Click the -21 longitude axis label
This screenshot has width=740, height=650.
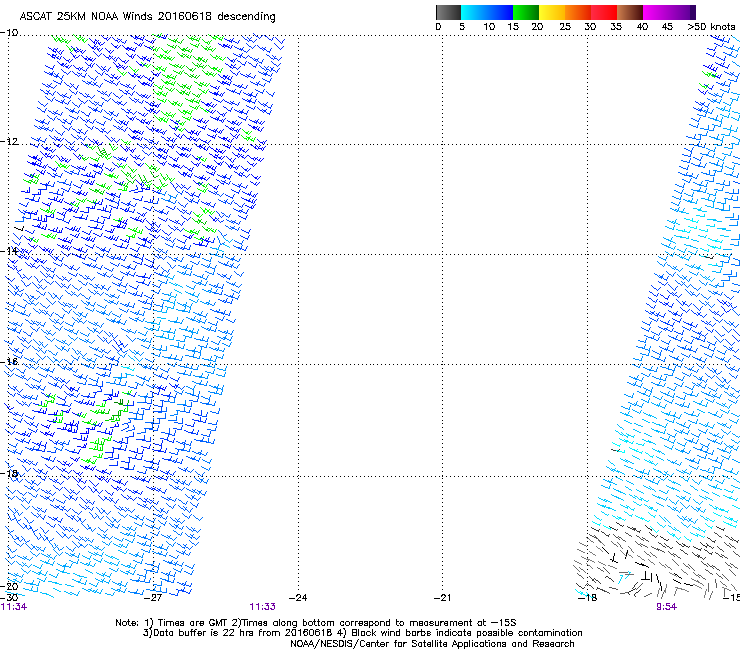point(443,598)
